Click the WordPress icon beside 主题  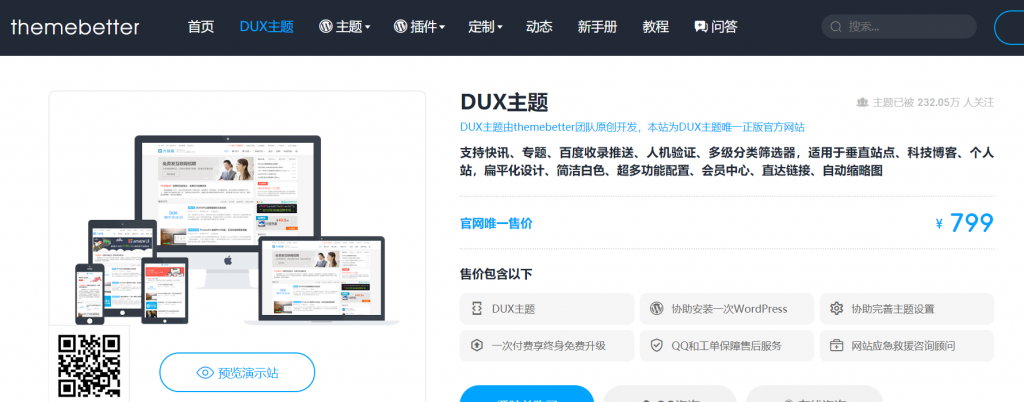(326, 27)
